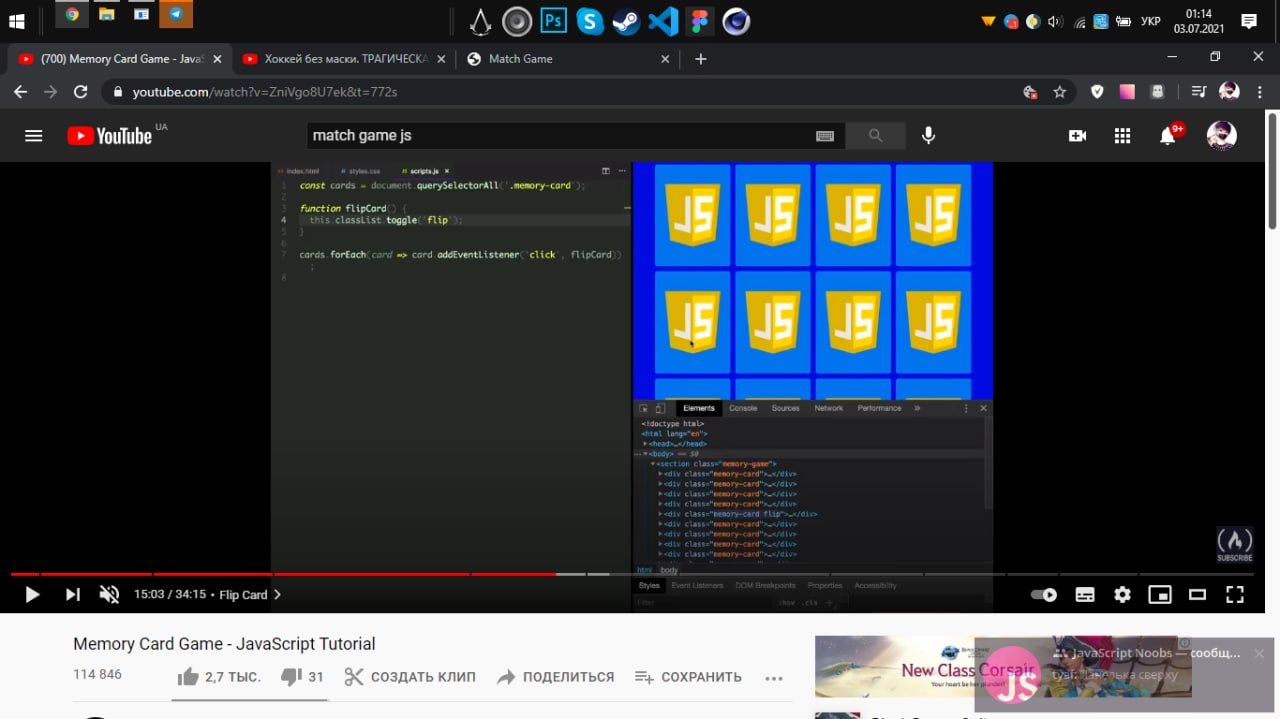Switch the УКР keyboard language
1280x719 pixels.
(x=1151, y=21)
